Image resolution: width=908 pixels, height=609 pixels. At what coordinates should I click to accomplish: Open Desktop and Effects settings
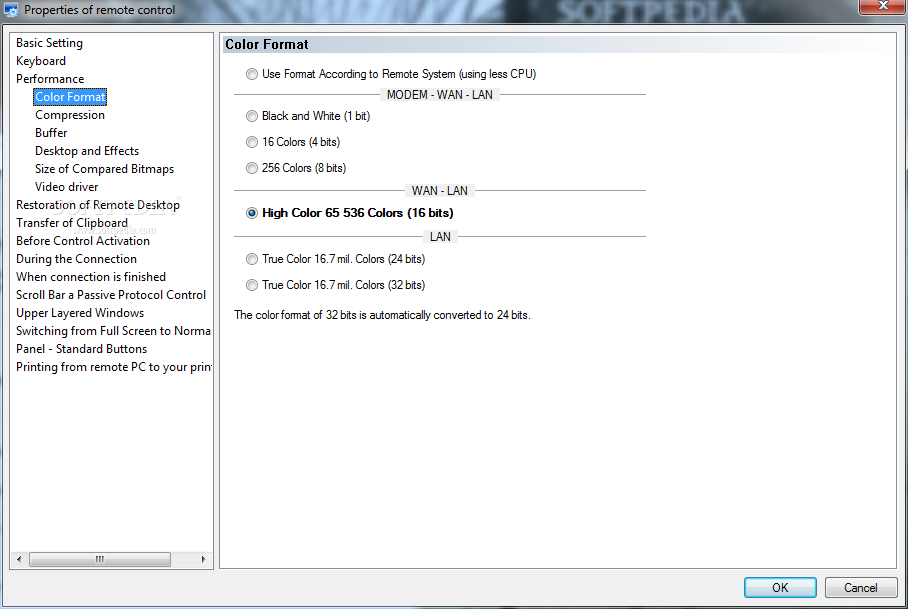pos(87,151)
